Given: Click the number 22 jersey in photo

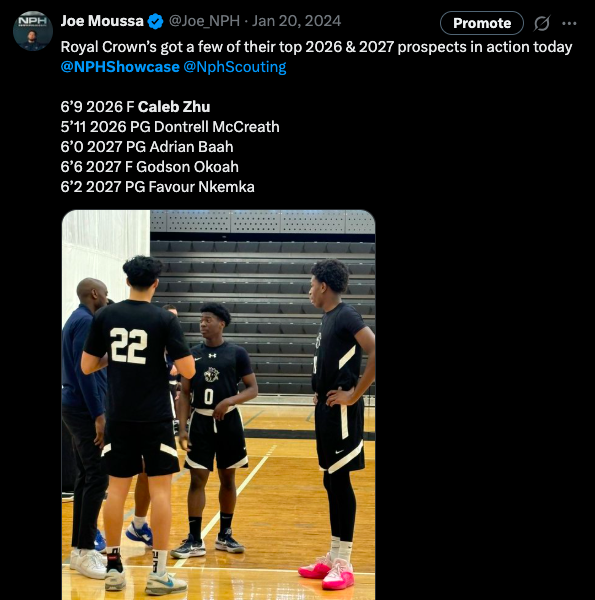Looking at the screenshot, I should pos(129,346).
